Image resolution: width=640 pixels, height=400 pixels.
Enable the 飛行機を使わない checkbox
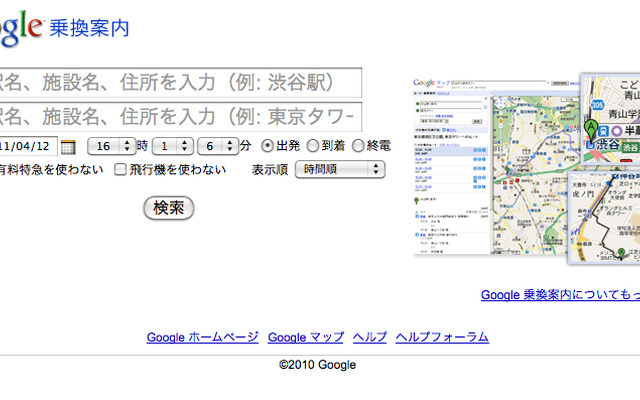coord(120,169)
